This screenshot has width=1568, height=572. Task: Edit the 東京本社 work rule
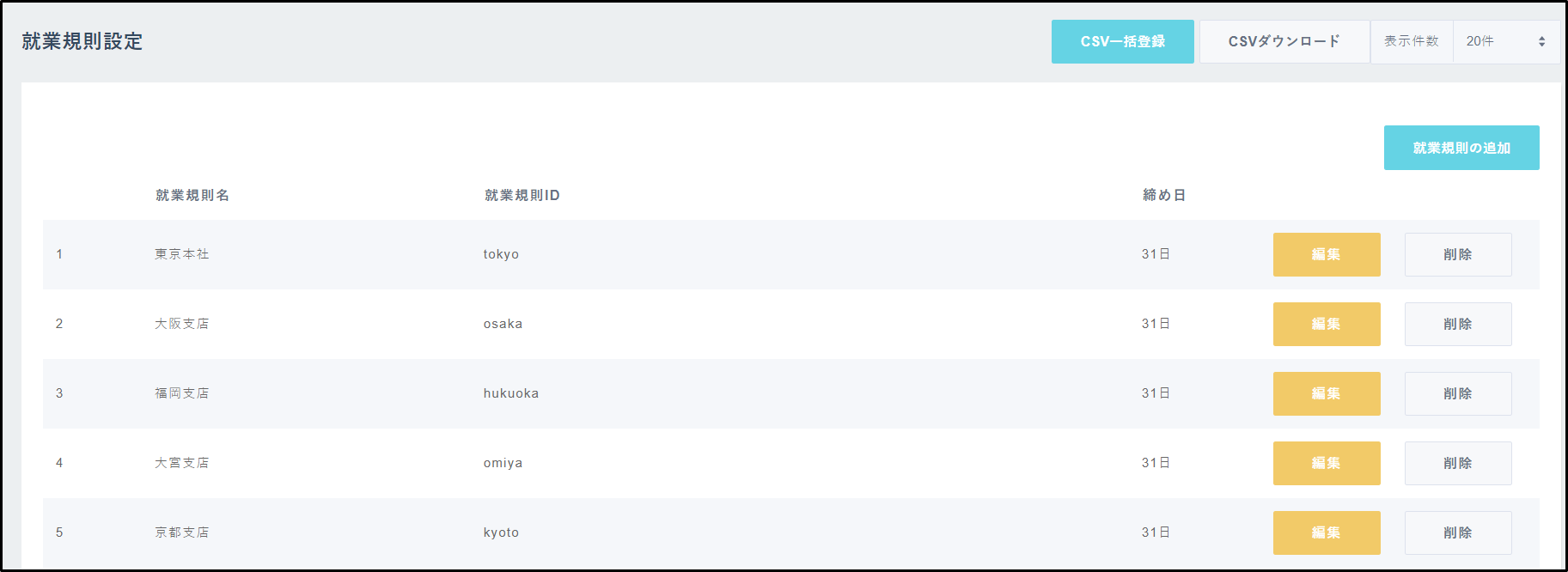click(x=1326, y=254)
